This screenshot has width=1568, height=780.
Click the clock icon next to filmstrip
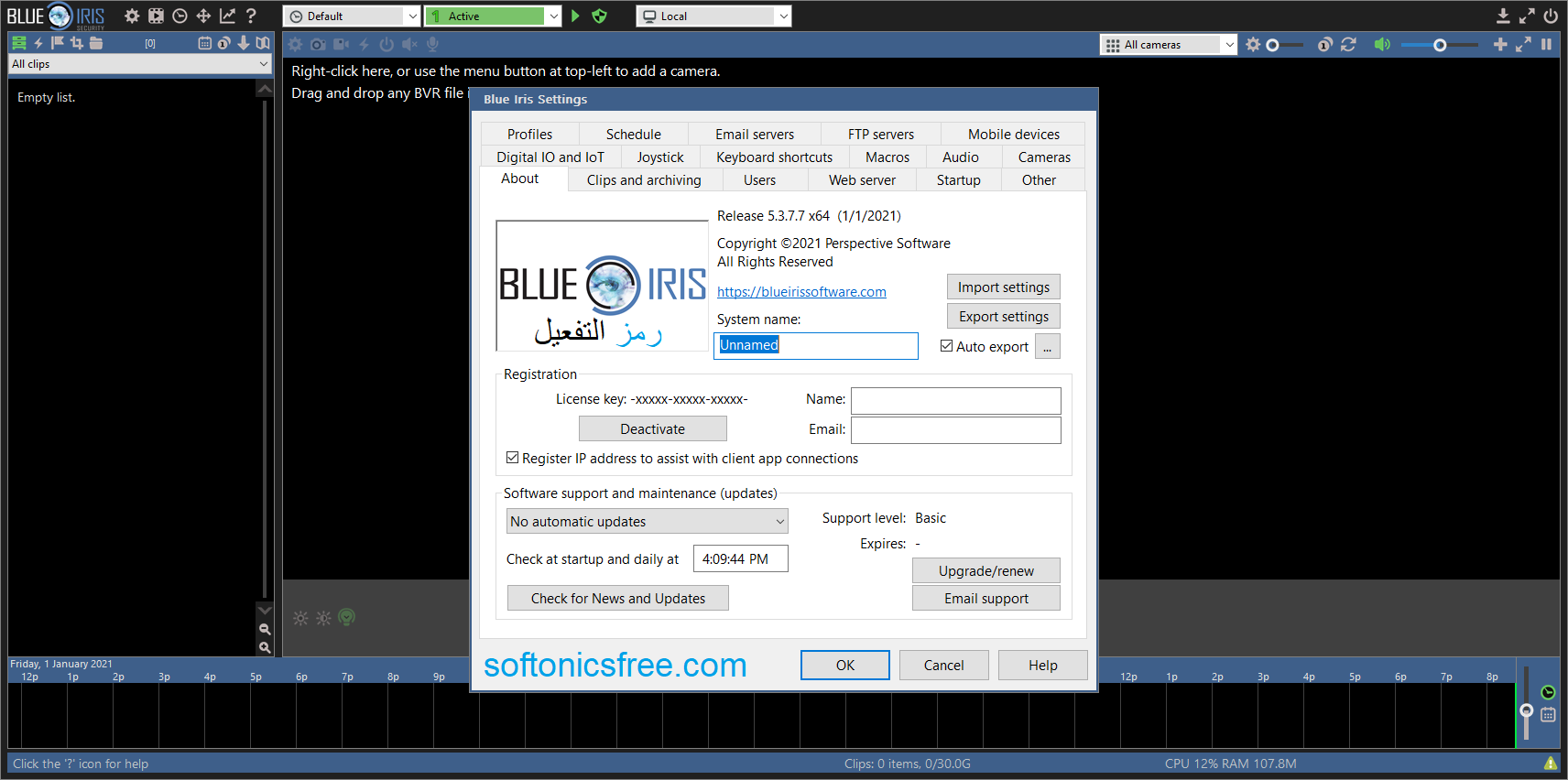(x=180, y=16)
